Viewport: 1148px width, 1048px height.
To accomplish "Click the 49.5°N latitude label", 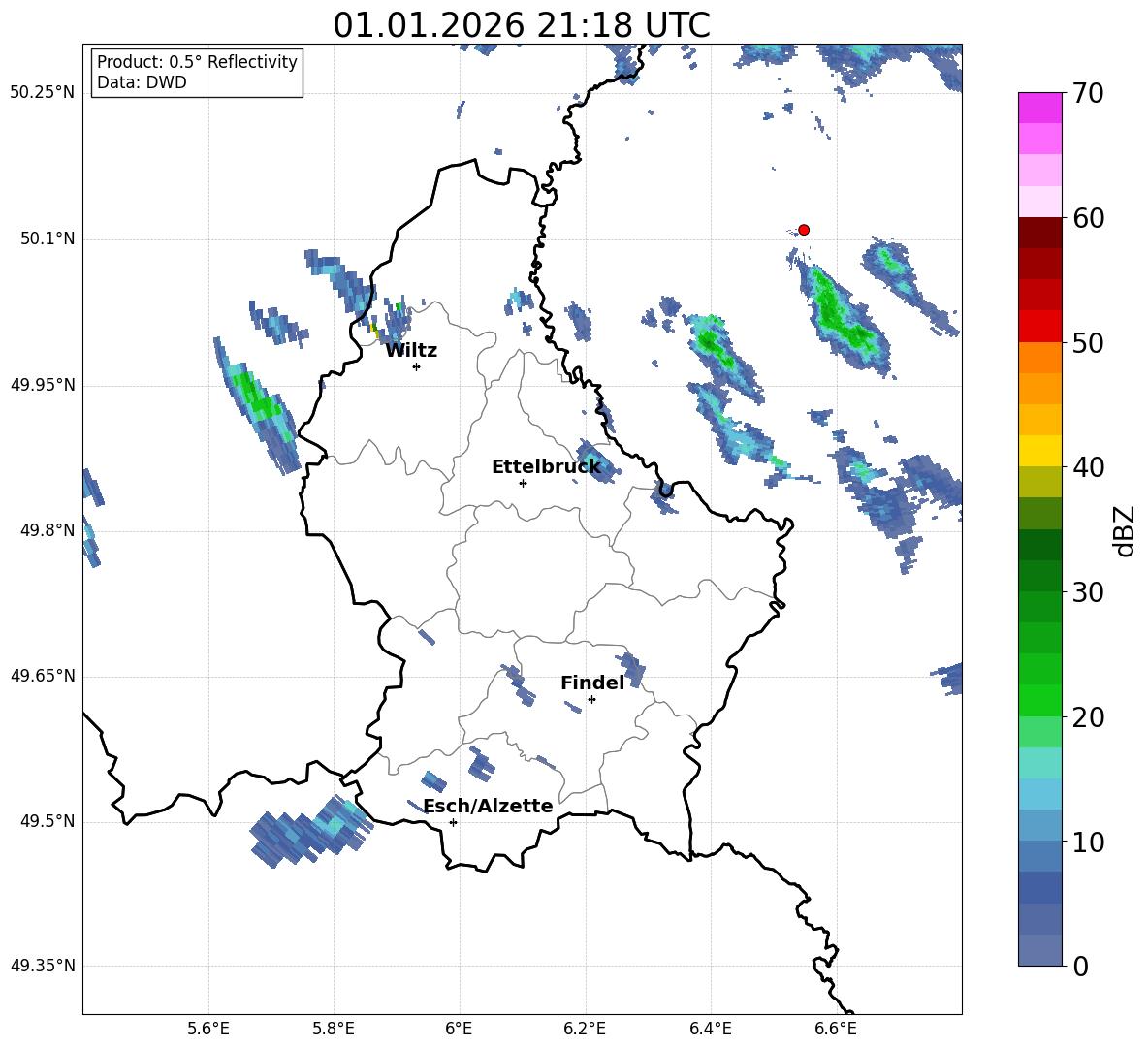I will pos(48,821).
